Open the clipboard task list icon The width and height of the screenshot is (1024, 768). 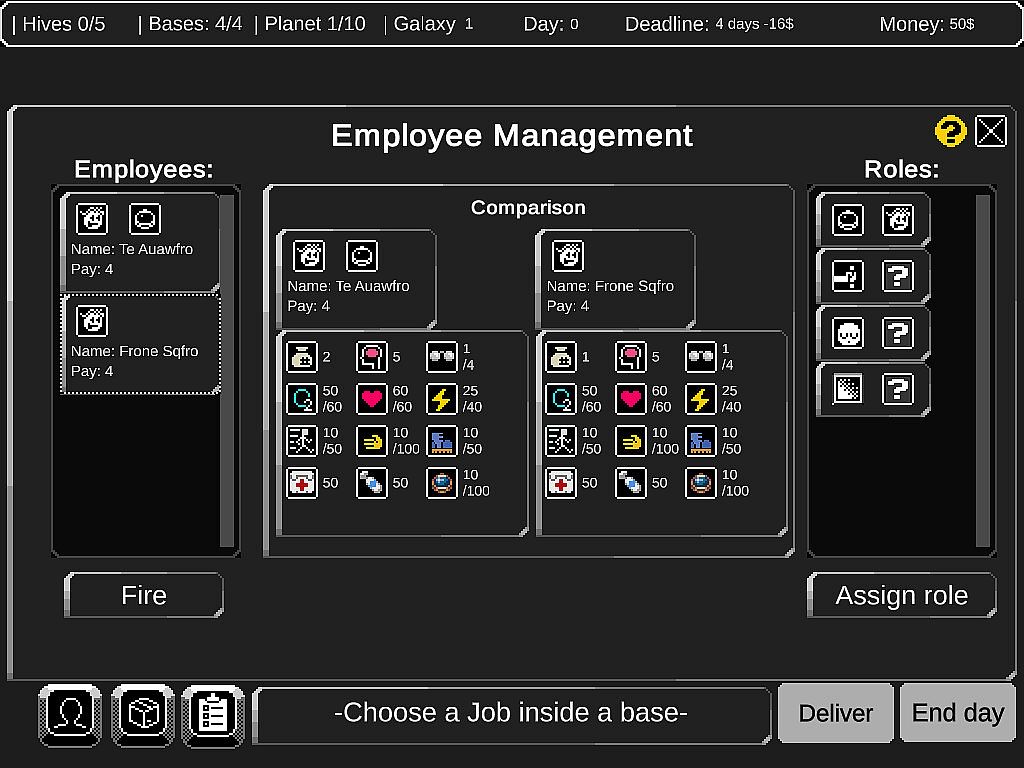[213, 715]
